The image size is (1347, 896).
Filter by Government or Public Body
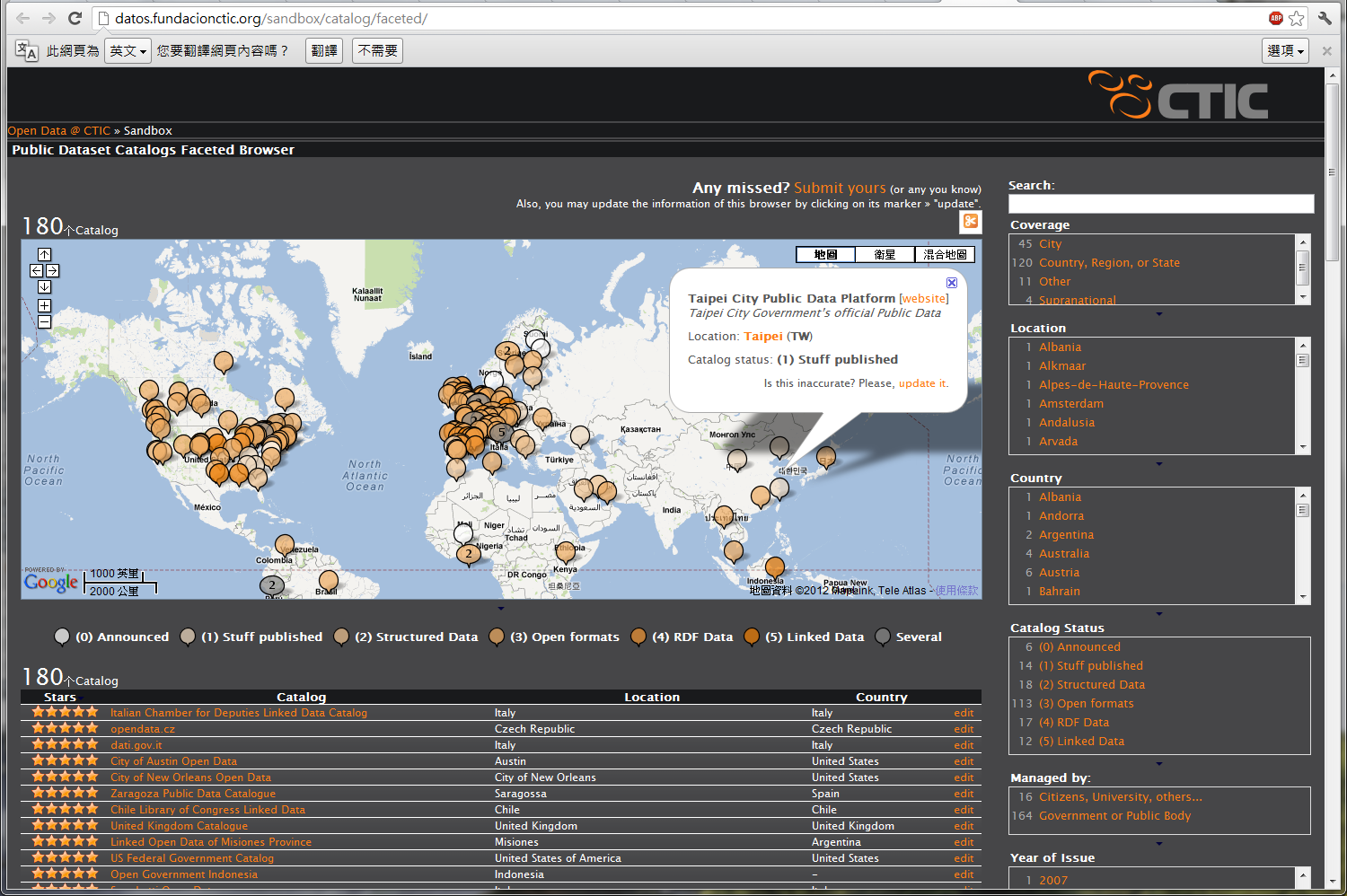point(1114,816)
